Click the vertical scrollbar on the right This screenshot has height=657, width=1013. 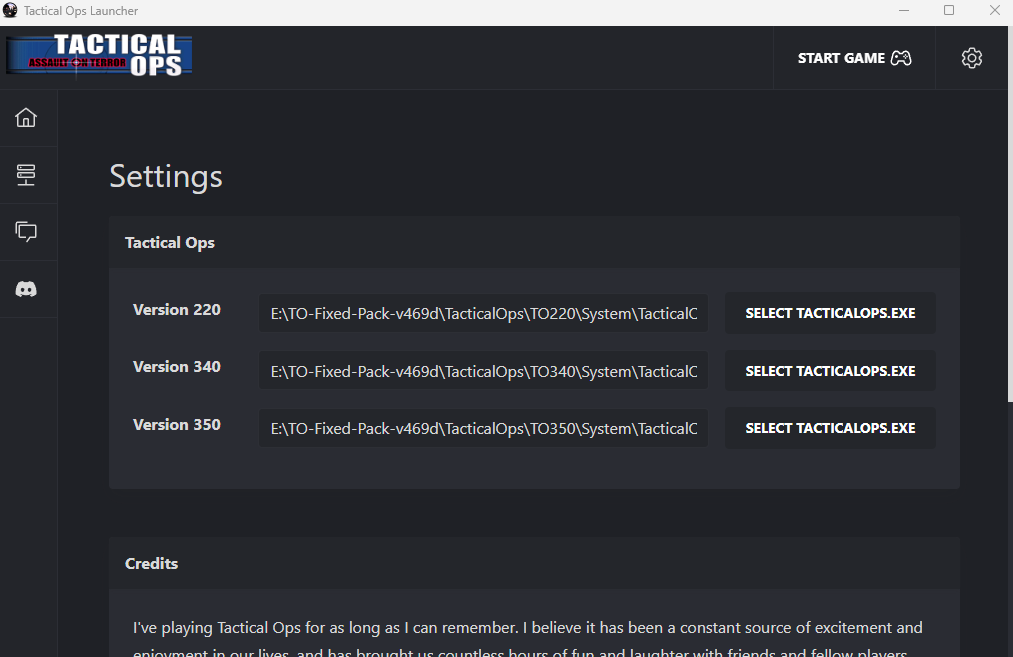pyautogui.click(x=1008, y=250)
